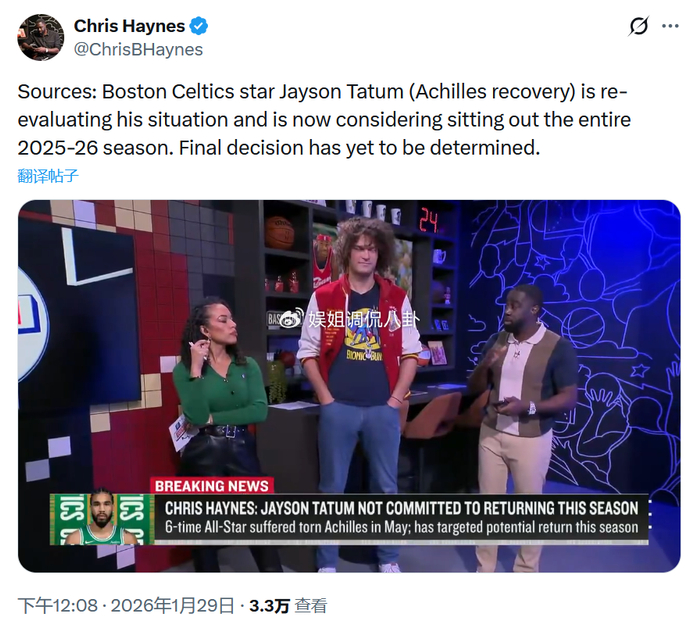Click the 翻译帖子 translate post link

[x=48, y=175]
